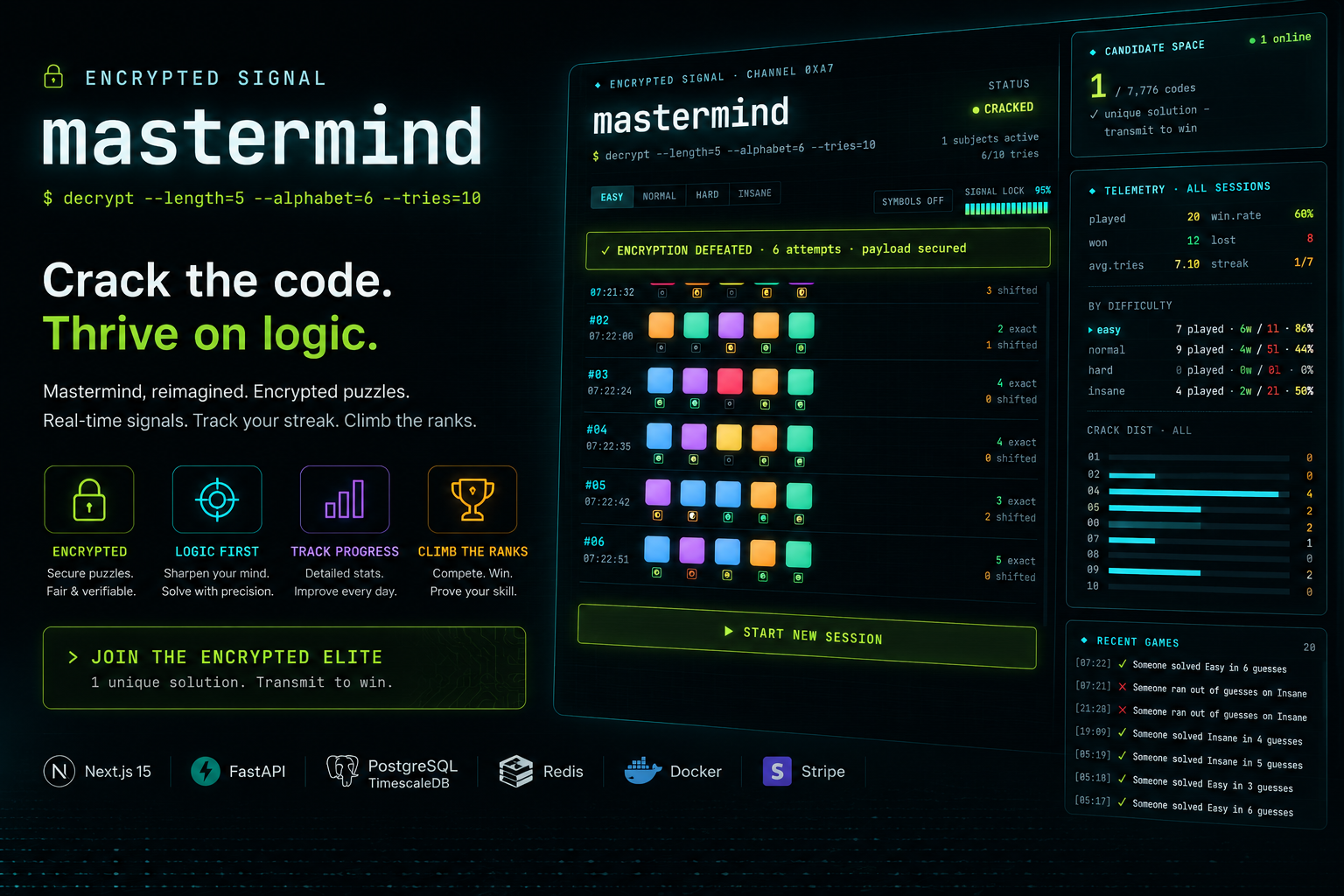The height and width of the screenshot is (896, 1344).
Task: Select the EASY difficulty tab
Action: coord(612,197)
